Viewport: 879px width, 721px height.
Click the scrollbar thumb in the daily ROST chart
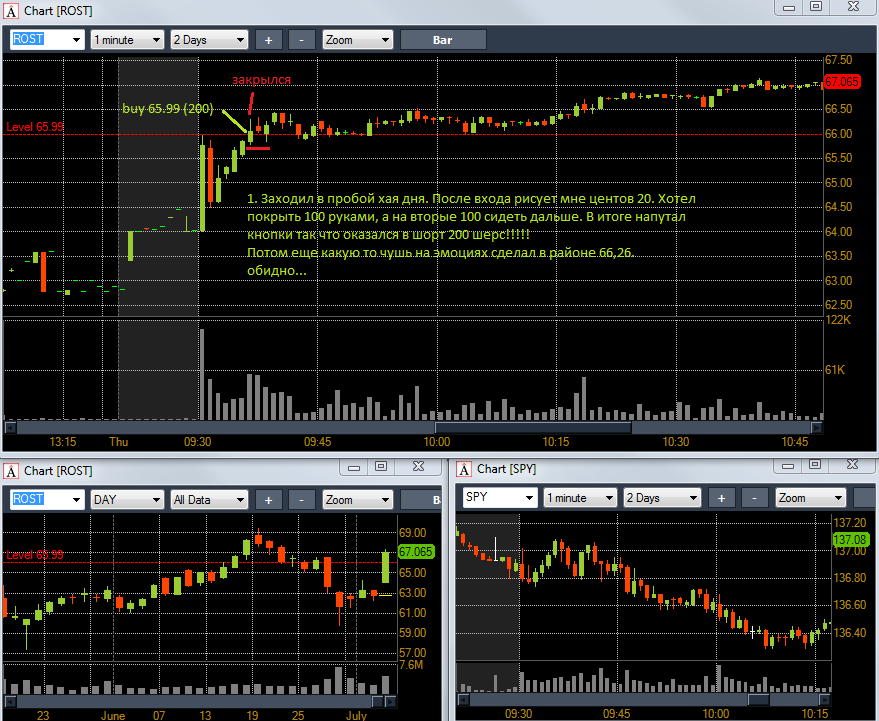point(377,701)
